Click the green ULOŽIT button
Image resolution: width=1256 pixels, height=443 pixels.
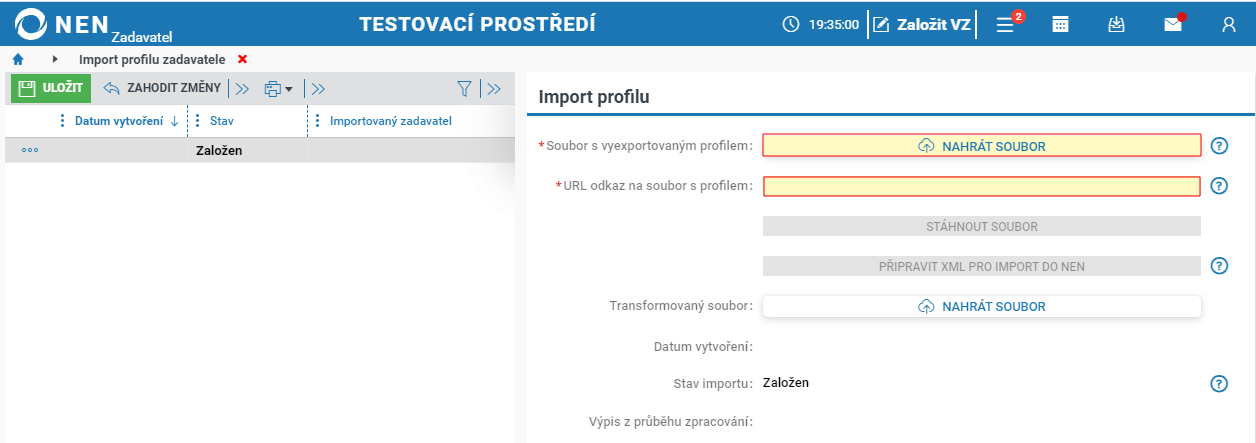point(51,88)
